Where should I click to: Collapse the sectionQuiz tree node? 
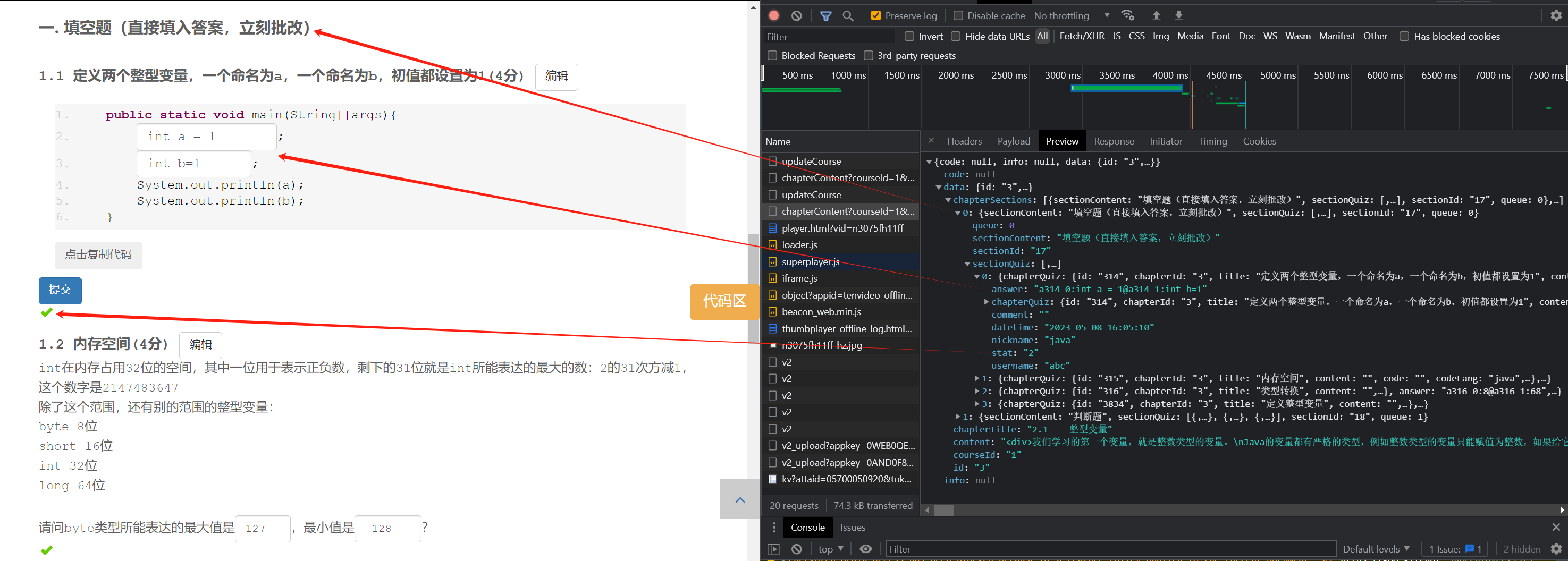[967, 264]
